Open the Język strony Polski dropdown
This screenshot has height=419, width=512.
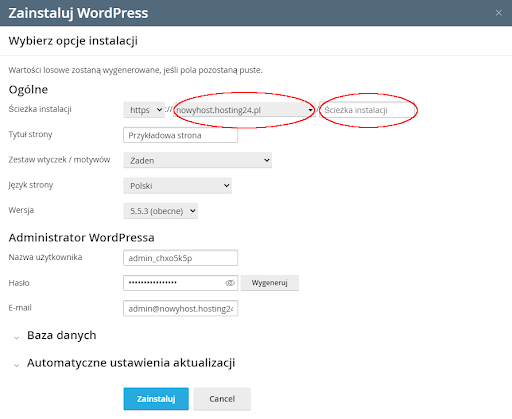[x=177, y=186]
